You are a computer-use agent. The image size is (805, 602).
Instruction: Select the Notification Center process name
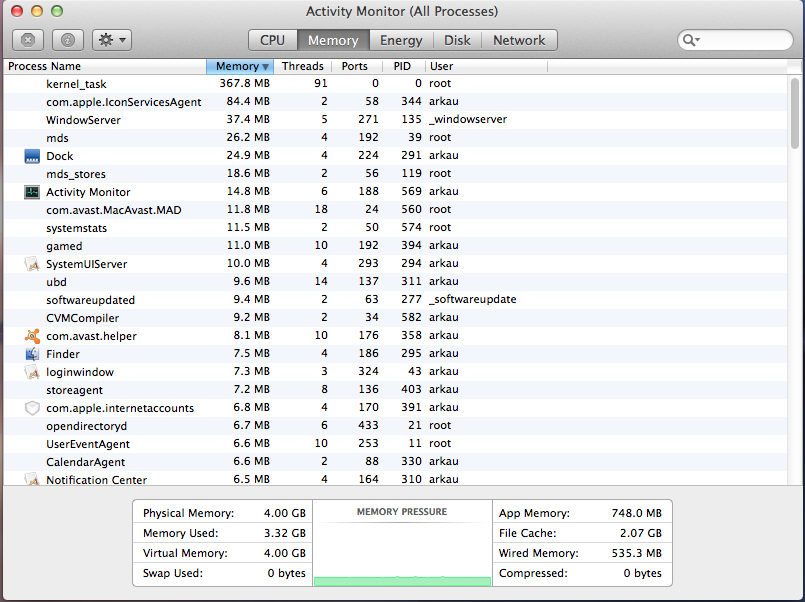pyautogui.click(x=97, y=480)
